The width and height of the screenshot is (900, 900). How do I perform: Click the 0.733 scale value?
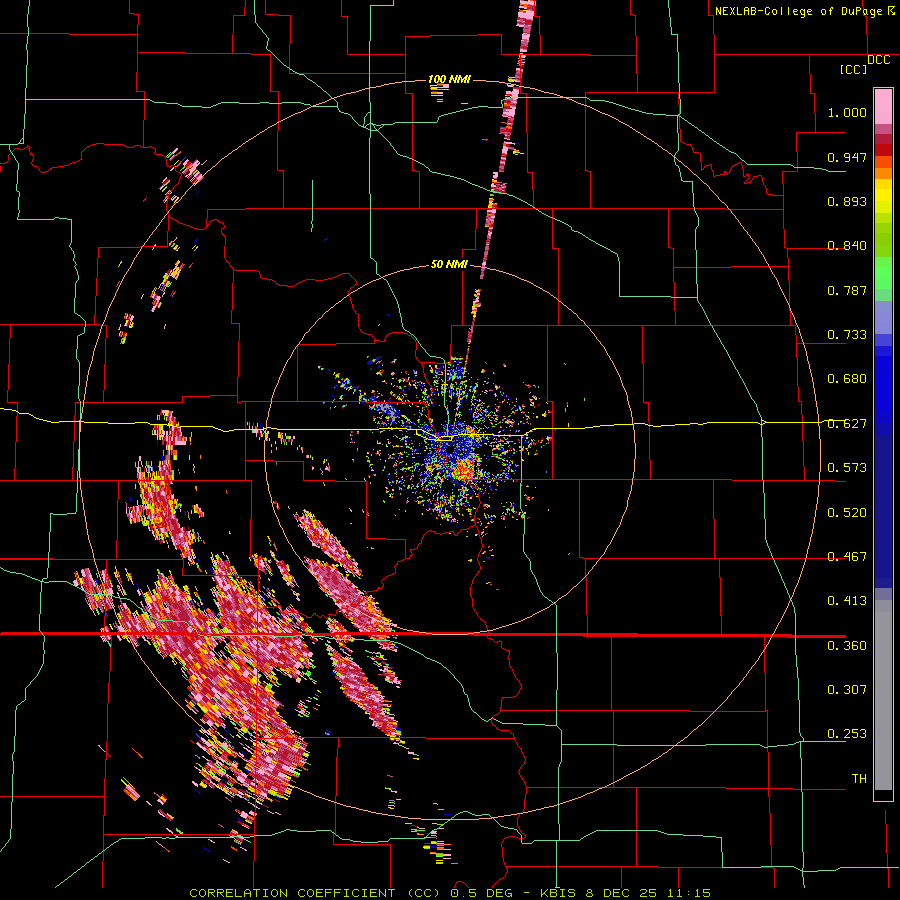click(x=847, y=335)
